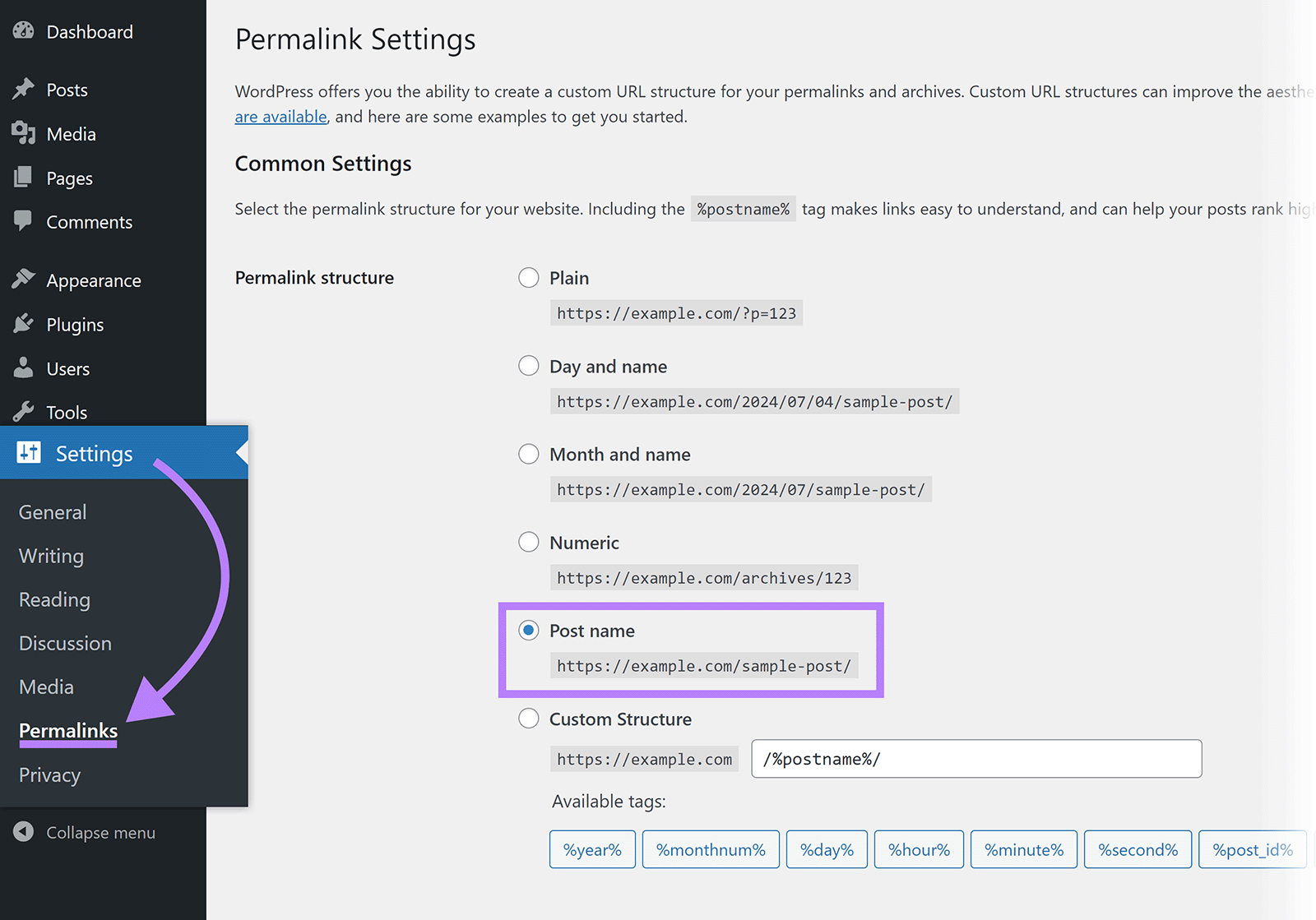
Task: Insert the %year% available tag
Action: (591, 848)
